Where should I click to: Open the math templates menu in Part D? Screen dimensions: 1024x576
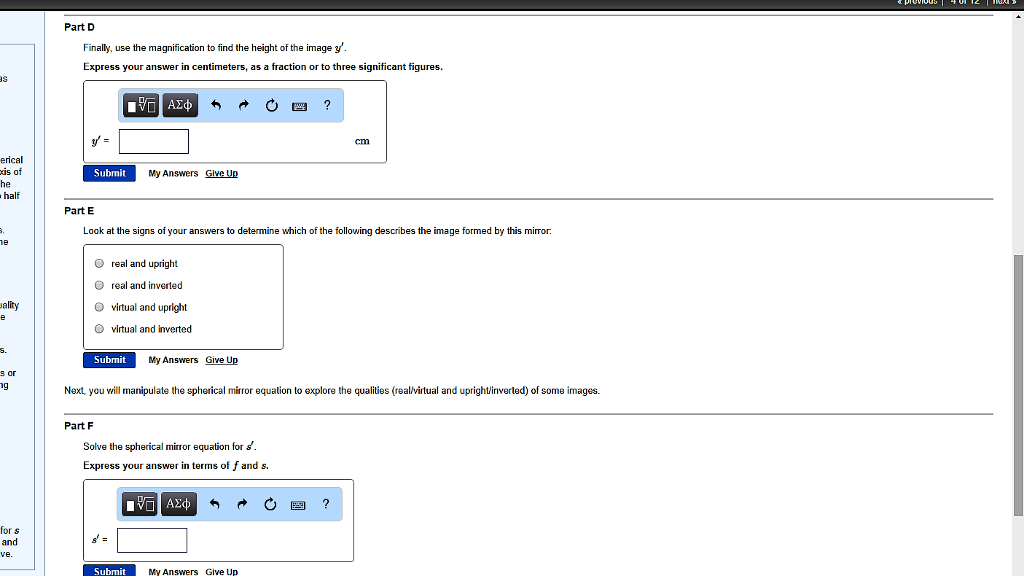tap(139, 105)
